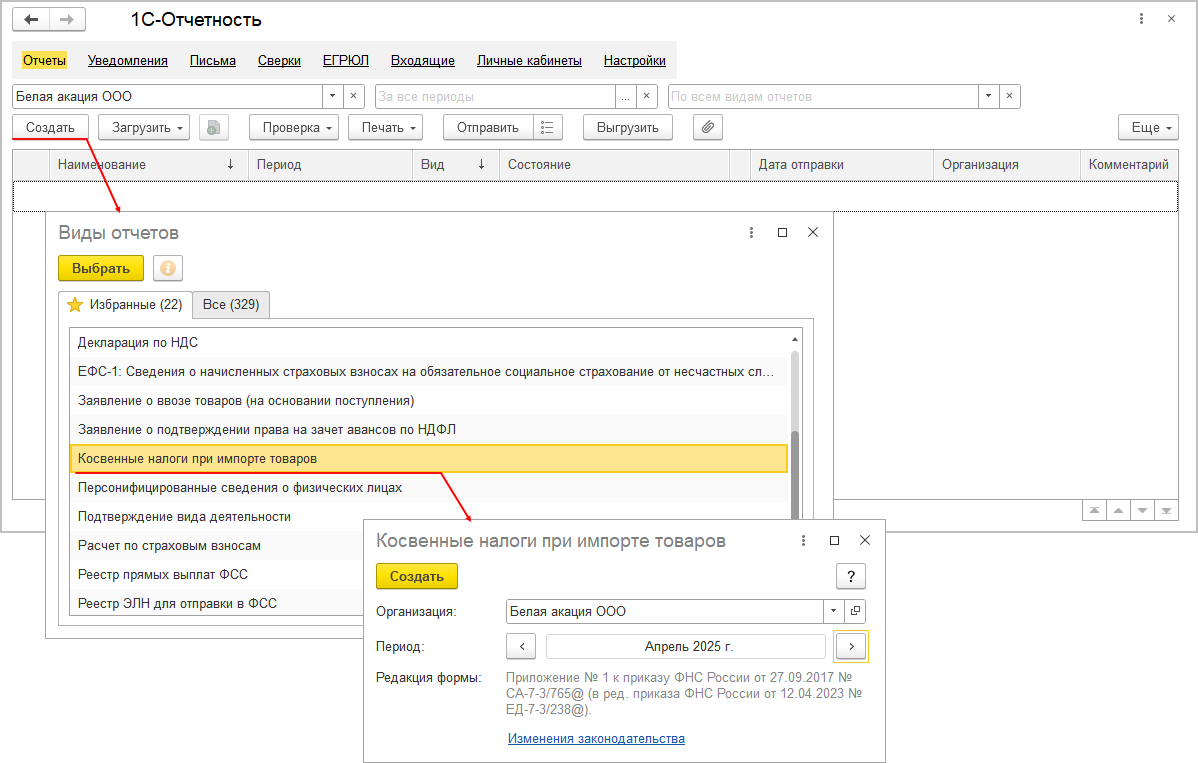The height and width of the screenshot is (763, 1198).
Task: Click the Отправить button
Action: pyautogui.click(x=488, y=128)
